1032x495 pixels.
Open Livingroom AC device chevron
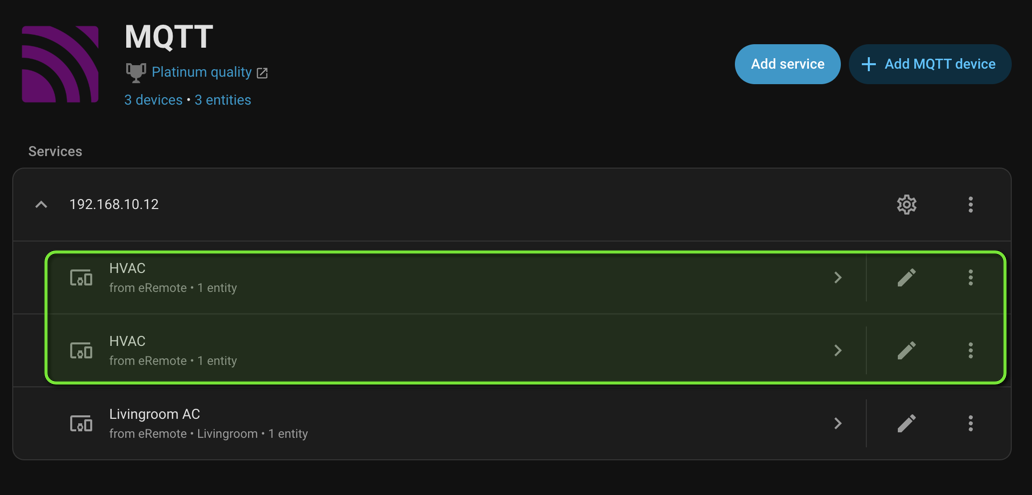838,424
